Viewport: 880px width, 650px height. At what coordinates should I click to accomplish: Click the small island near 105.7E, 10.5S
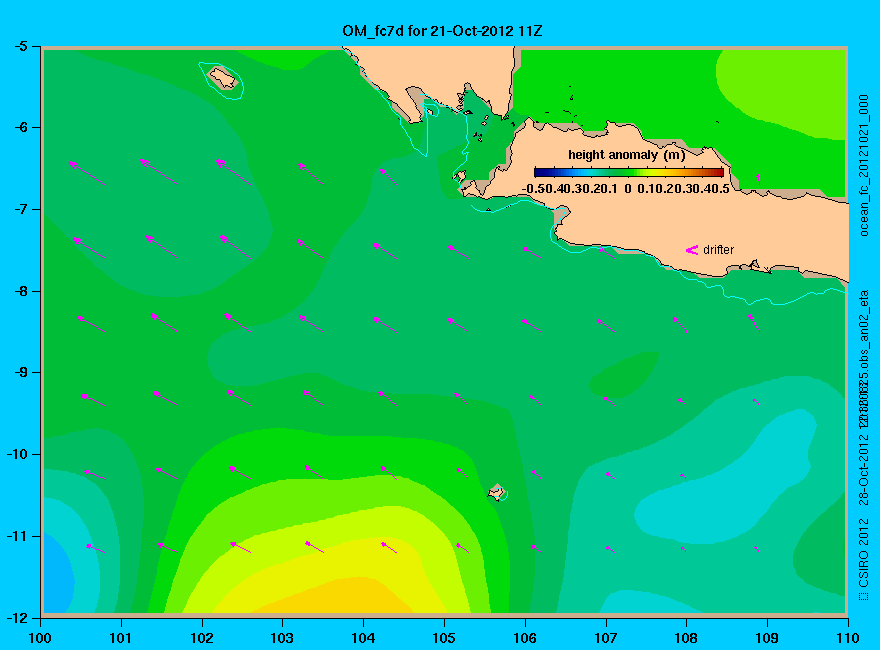coord(497,492)
